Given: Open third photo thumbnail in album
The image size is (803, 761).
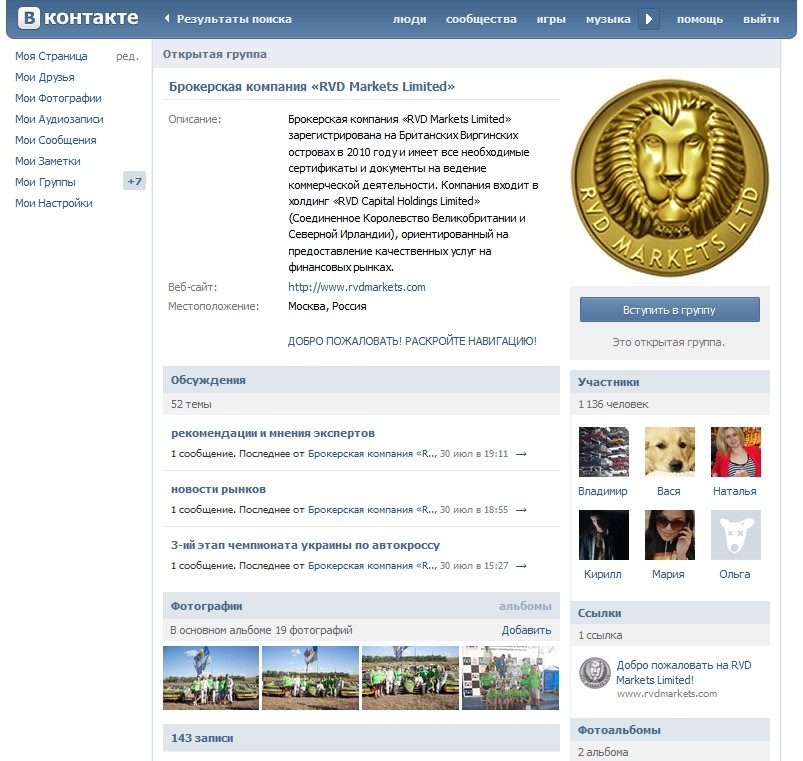Looking at the screenshot, I should (410, 678).
